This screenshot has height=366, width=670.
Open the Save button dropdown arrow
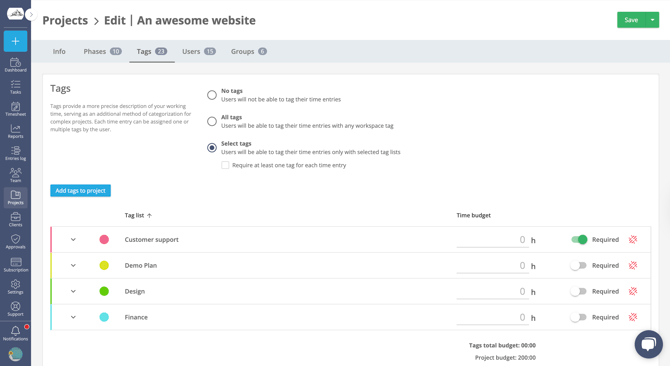[x=652, y=20]
